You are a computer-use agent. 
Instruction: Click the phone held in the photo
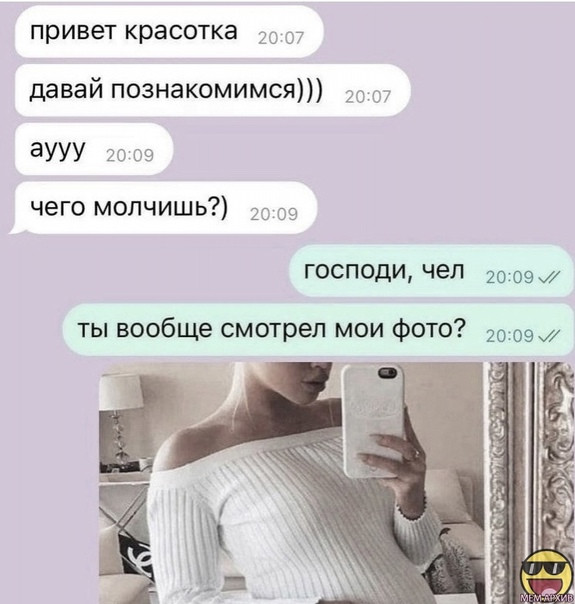[372, 421]
